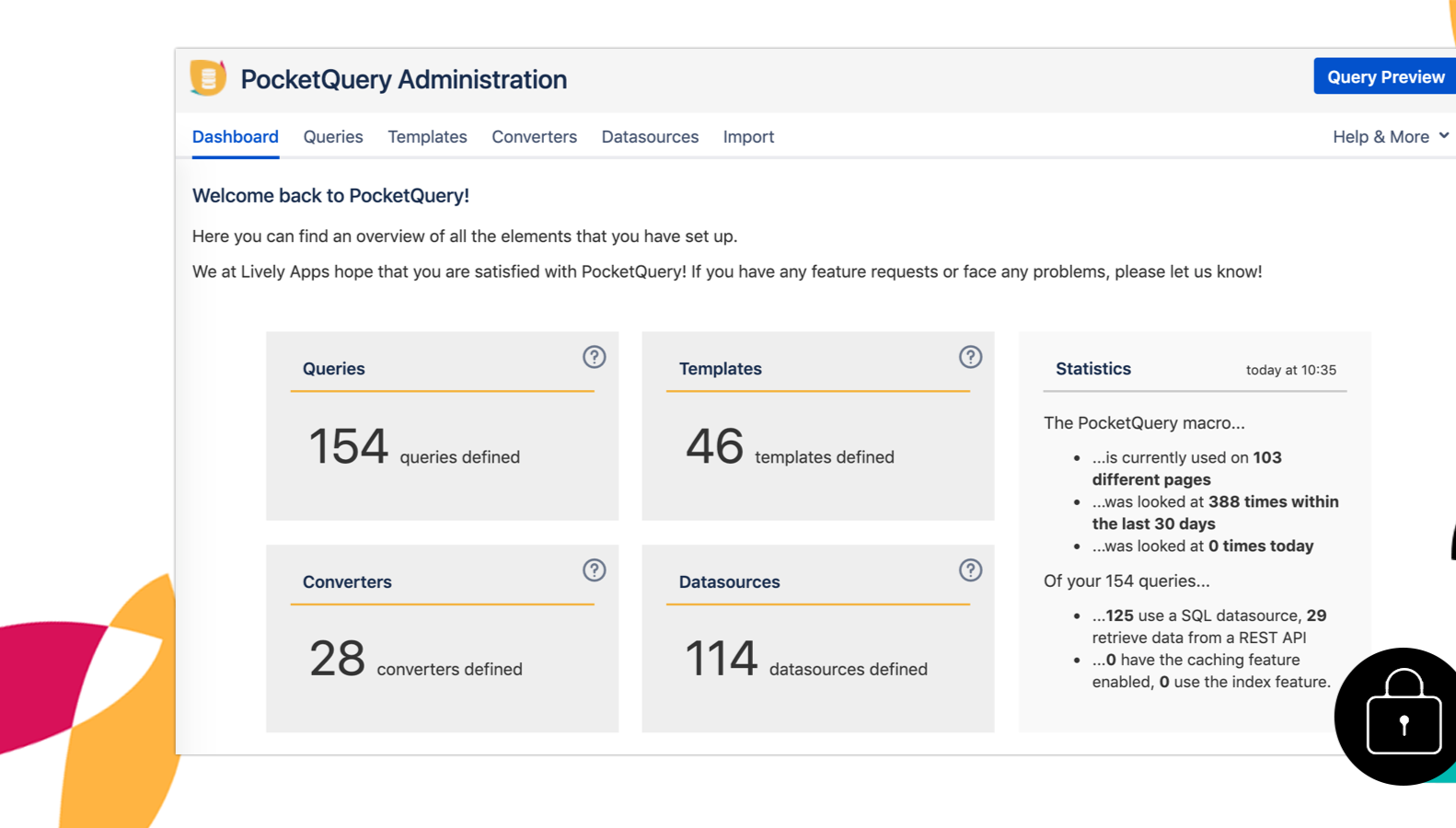Switch to the Dashboard tab
Screen dimensions: 1456x828
(235, 137)
